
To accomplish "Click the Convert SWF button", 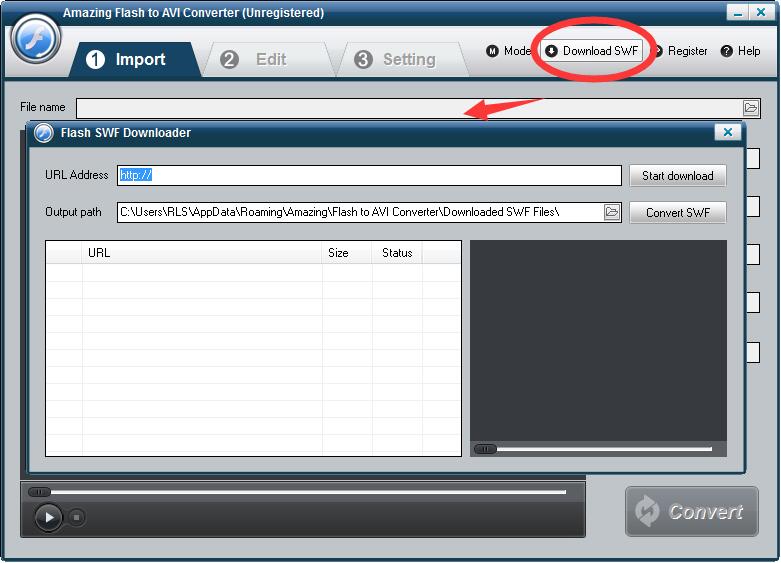I will (x=677, y=213).
